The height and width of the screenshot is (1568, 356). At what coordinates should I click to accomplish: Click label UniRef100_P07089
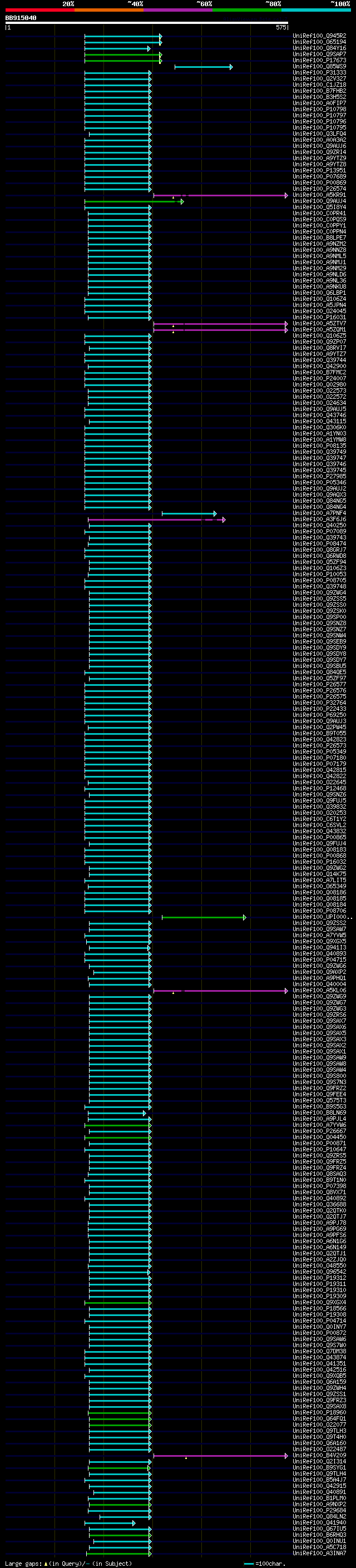click(311, 531)
